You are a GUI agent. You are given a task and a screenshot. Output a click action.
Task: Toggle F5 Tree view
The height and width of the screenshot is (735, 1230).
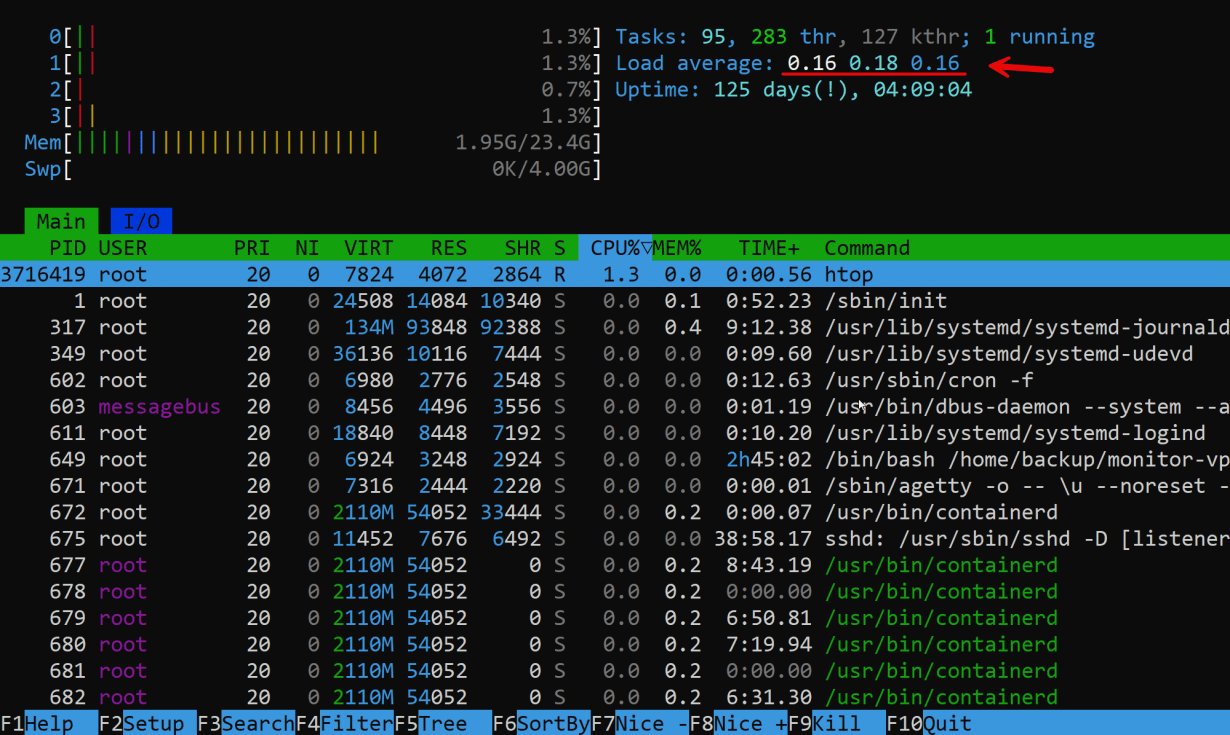(x=443, y=723)
